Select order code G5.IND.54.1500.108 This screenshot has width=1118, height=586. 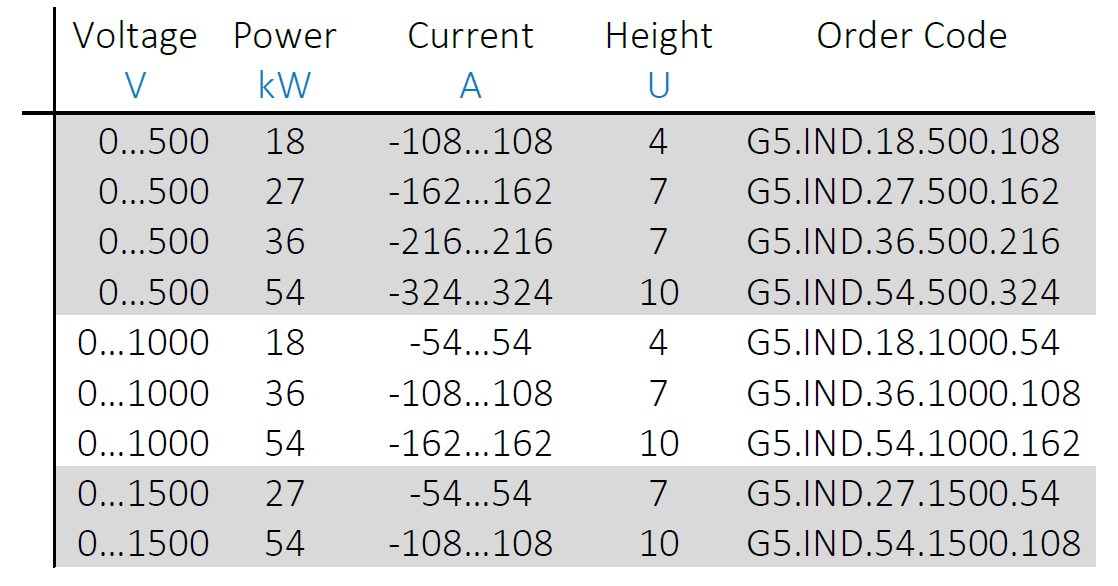(913, 543)
